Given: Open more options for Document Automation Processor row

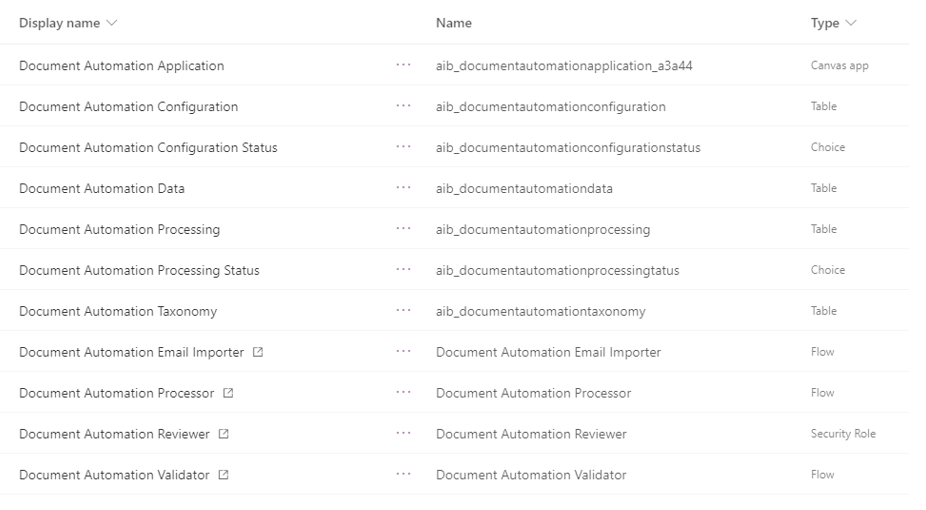Looking at the screenshot, I should tap(403, 392).
